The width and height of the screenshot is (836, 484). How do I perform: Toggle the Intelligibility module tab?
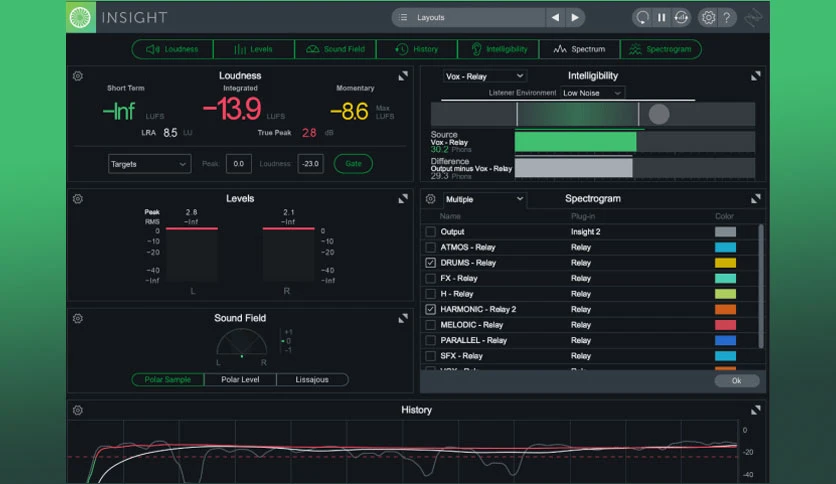[x=499, y=49]
